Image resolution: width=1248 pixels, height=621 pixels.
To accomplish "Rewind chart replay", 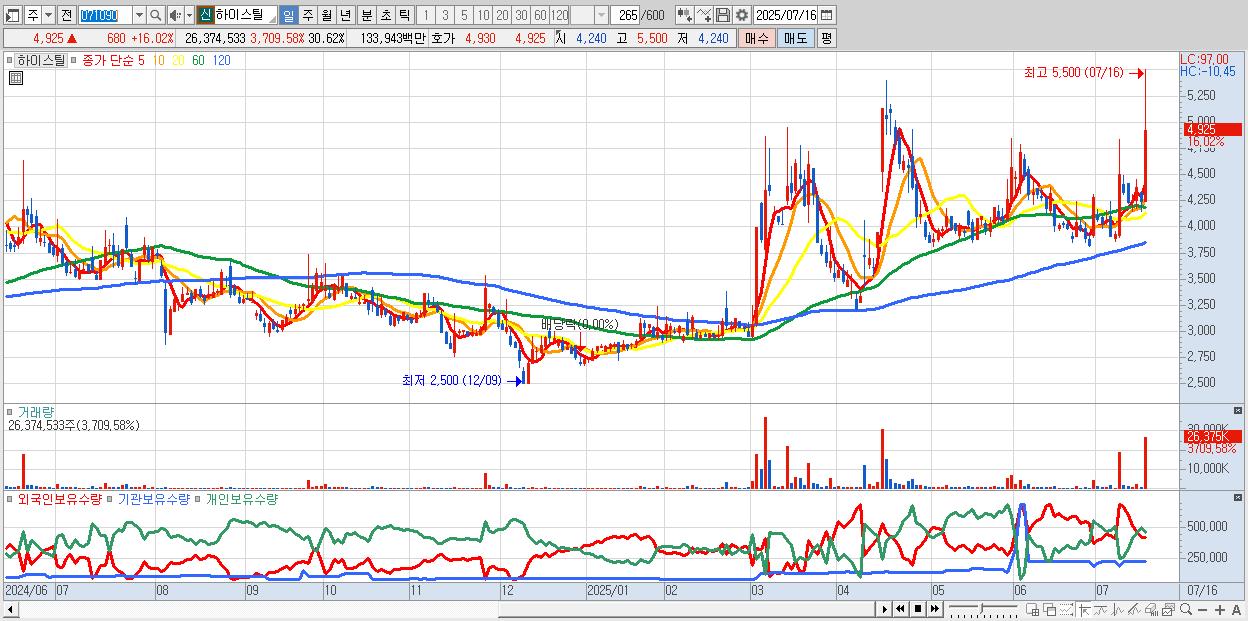I will tap(900, 609).
